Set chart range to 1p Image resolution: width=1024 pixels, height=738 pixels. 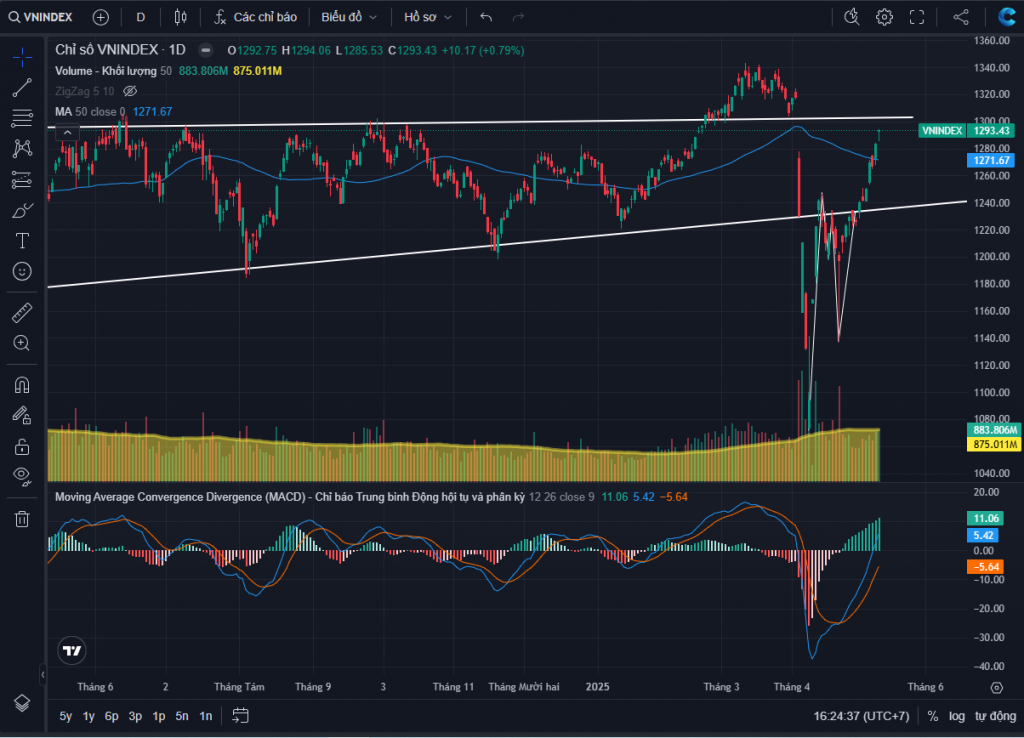(159, 716)
